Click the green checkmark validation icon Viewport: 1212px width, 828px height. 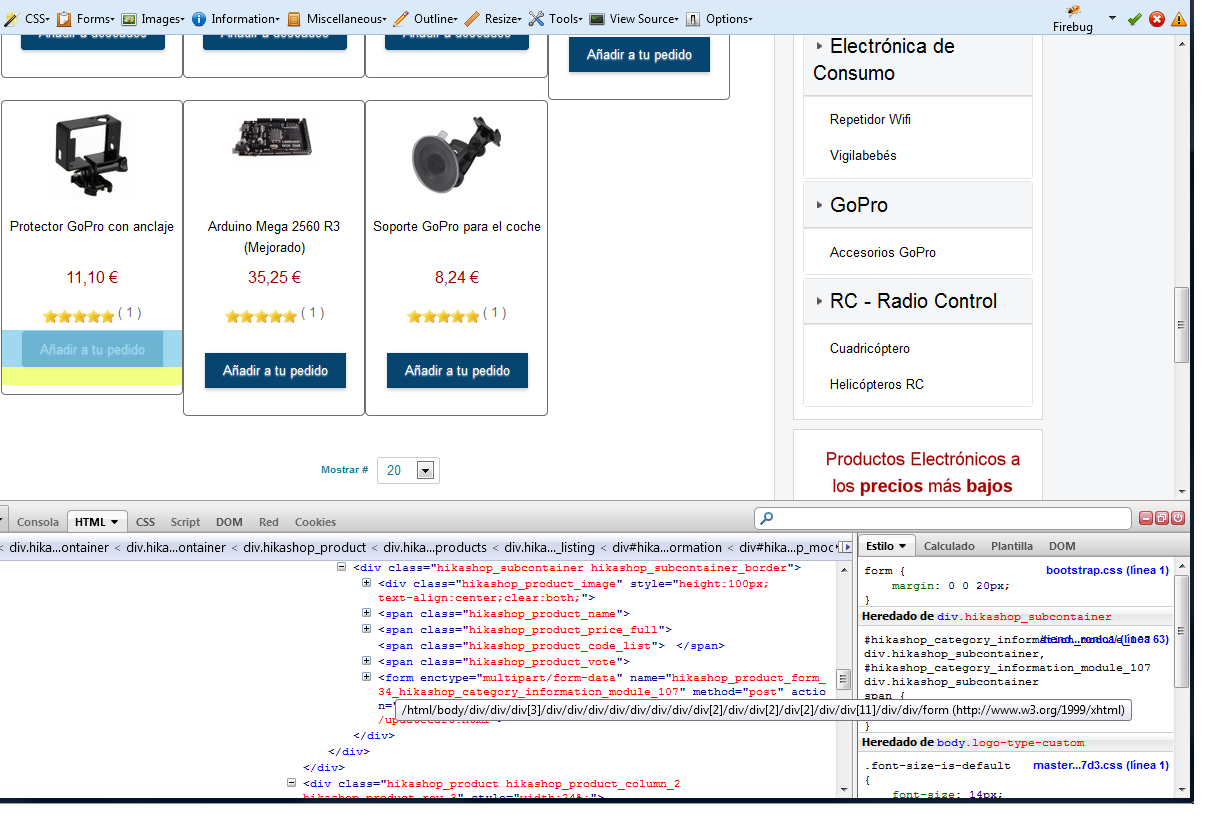coord(1134,19)
